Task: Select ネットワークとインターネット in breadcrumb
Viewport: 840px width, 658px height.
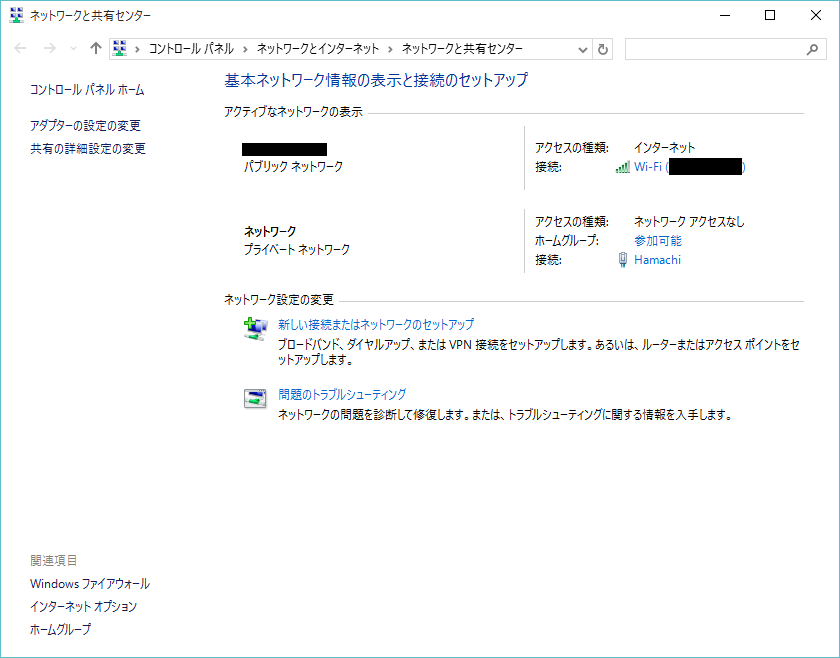Action: click(317, 48)
